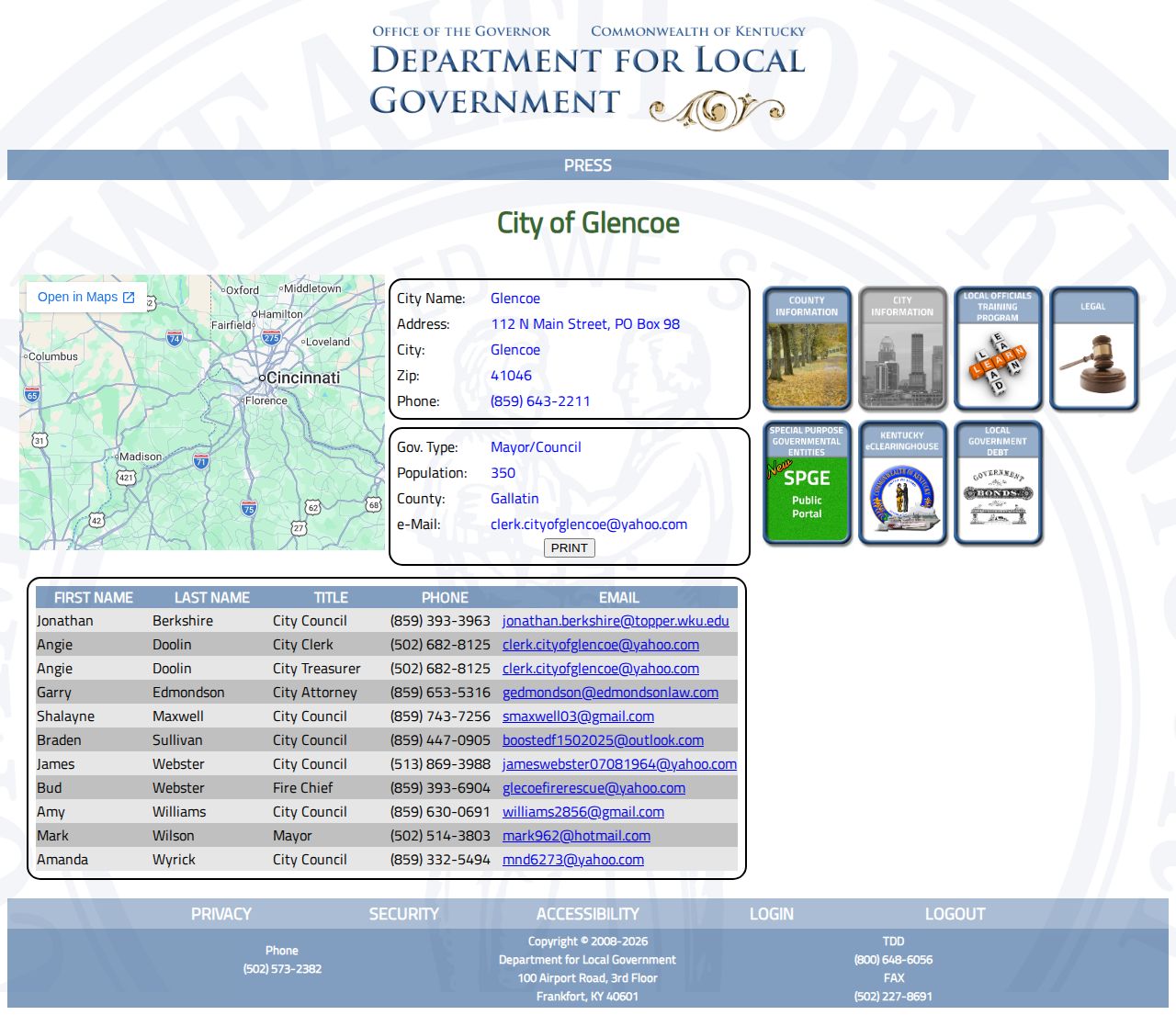
Task: Email glecoefirerescue@yahoo.com
Action: coord(594,788)
